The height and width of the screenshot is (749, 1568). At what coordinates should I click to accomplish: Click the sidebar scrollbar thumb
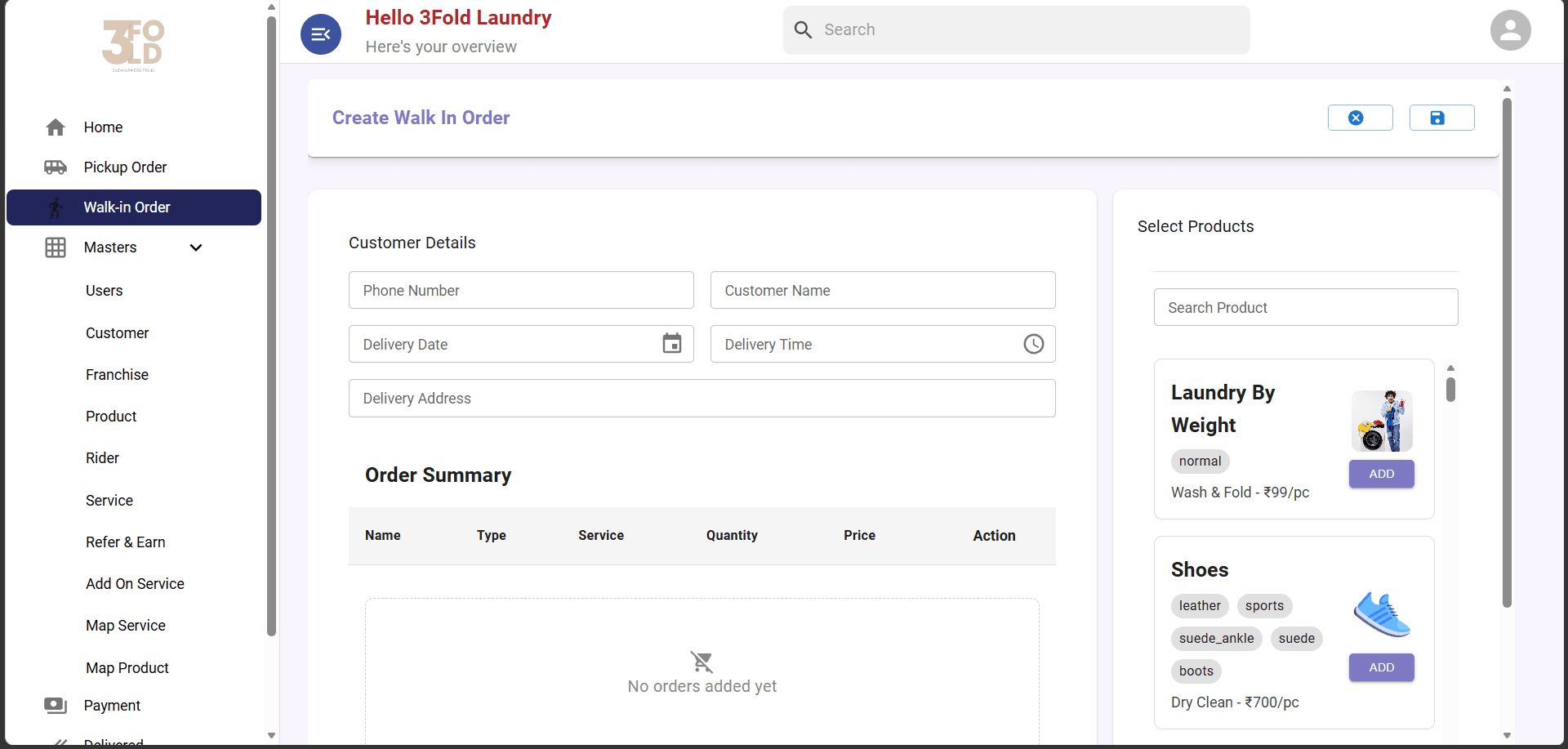pos(271,327)
